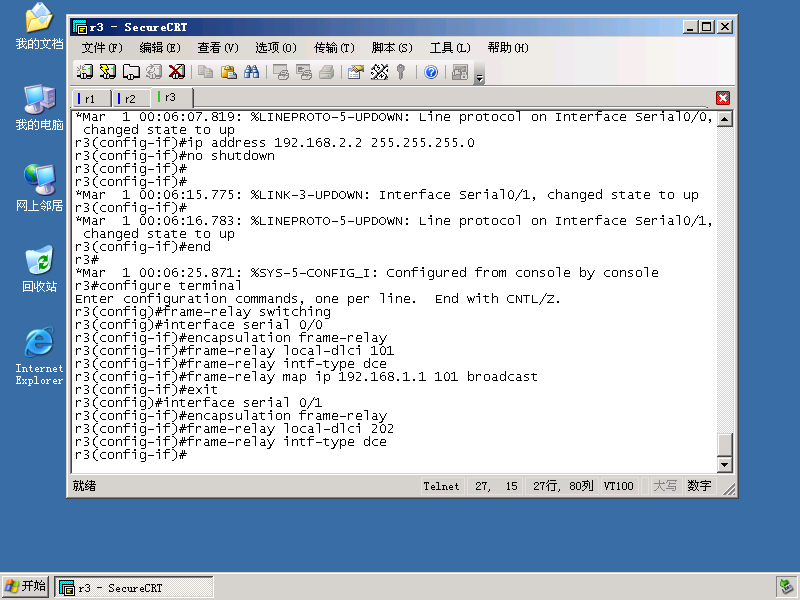The width and height of the screenshot is (800, 600).
Task: Click the grayed SecureFX lock icon
Action: (460, 72)
